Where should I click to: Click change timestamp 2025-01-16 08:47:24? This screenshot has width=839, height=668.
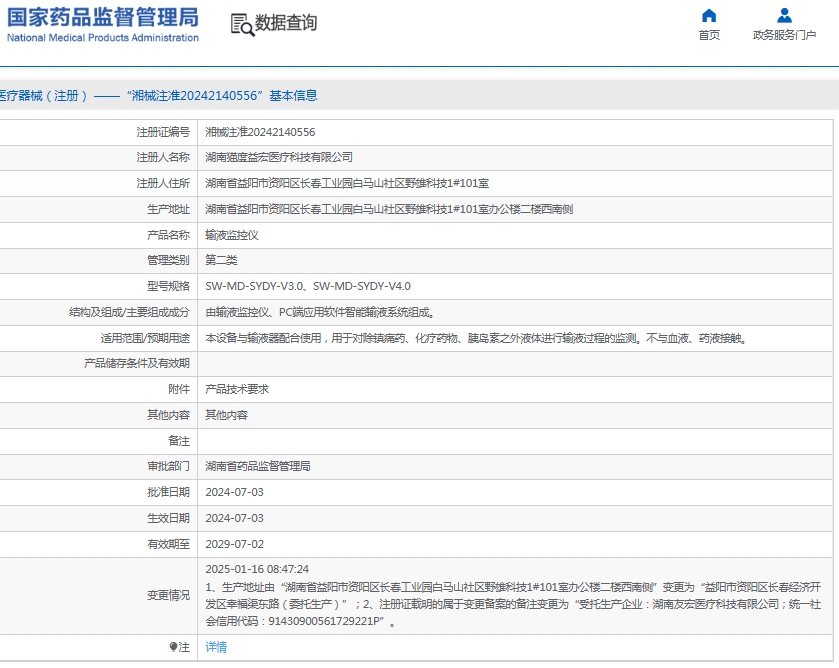[257, 570]
